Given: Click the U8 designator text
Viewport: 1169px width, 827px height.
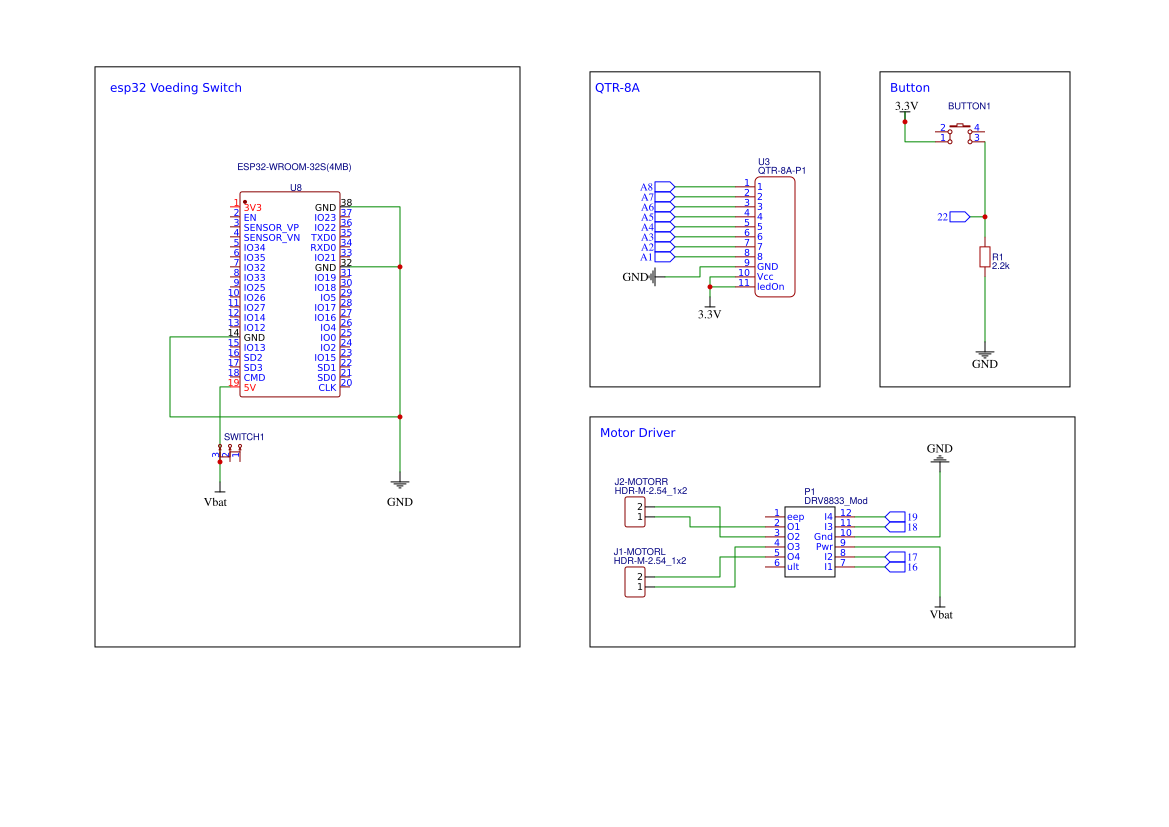Looking at the screenshot, I should point(296,187).
